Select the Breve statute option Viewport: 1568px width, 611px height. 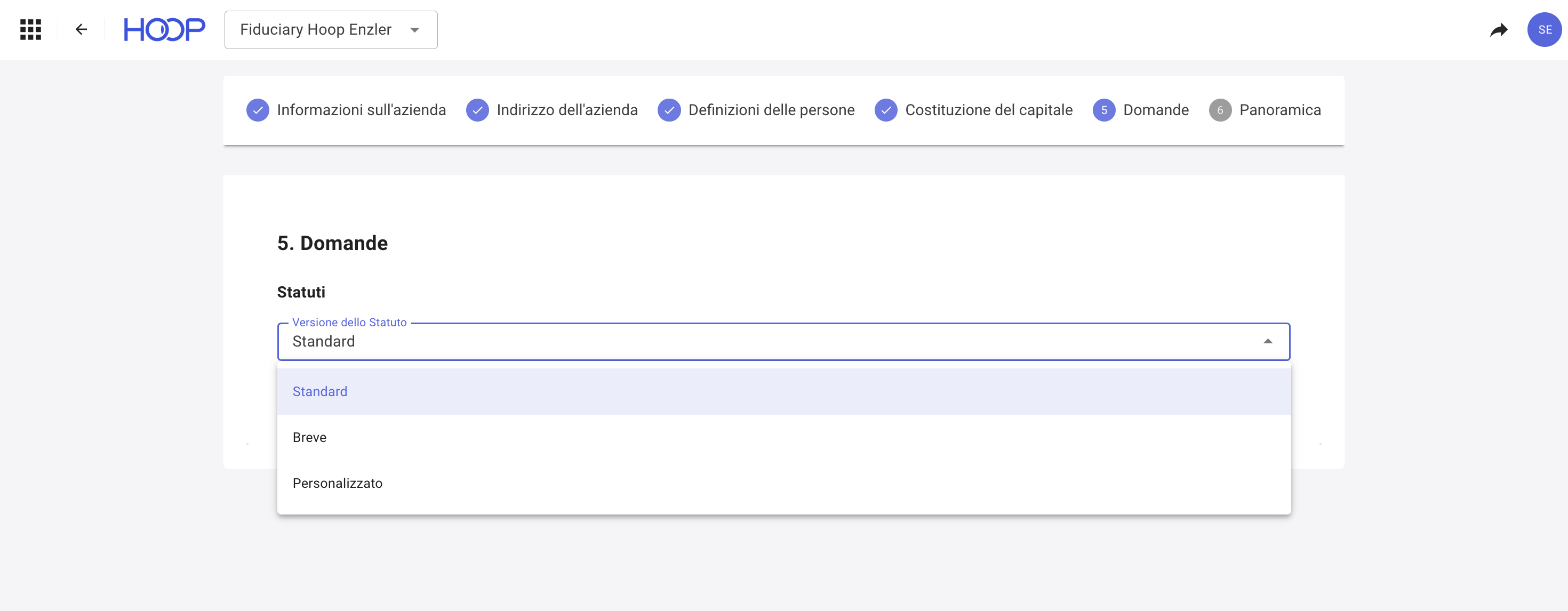[x=310, y=438]
